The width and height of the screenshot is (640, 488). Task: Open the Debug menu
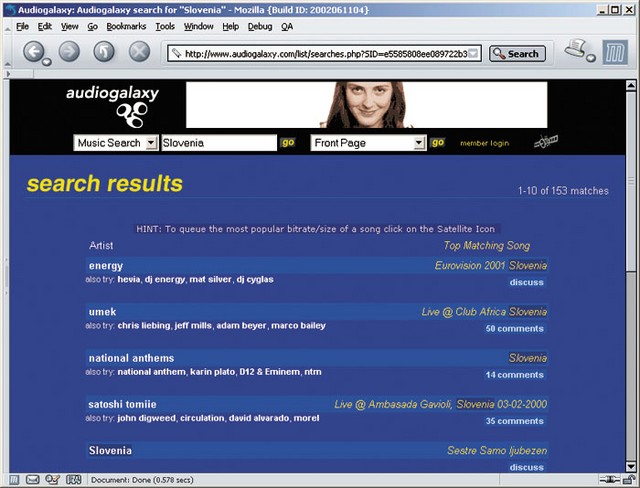click(260, 27)
